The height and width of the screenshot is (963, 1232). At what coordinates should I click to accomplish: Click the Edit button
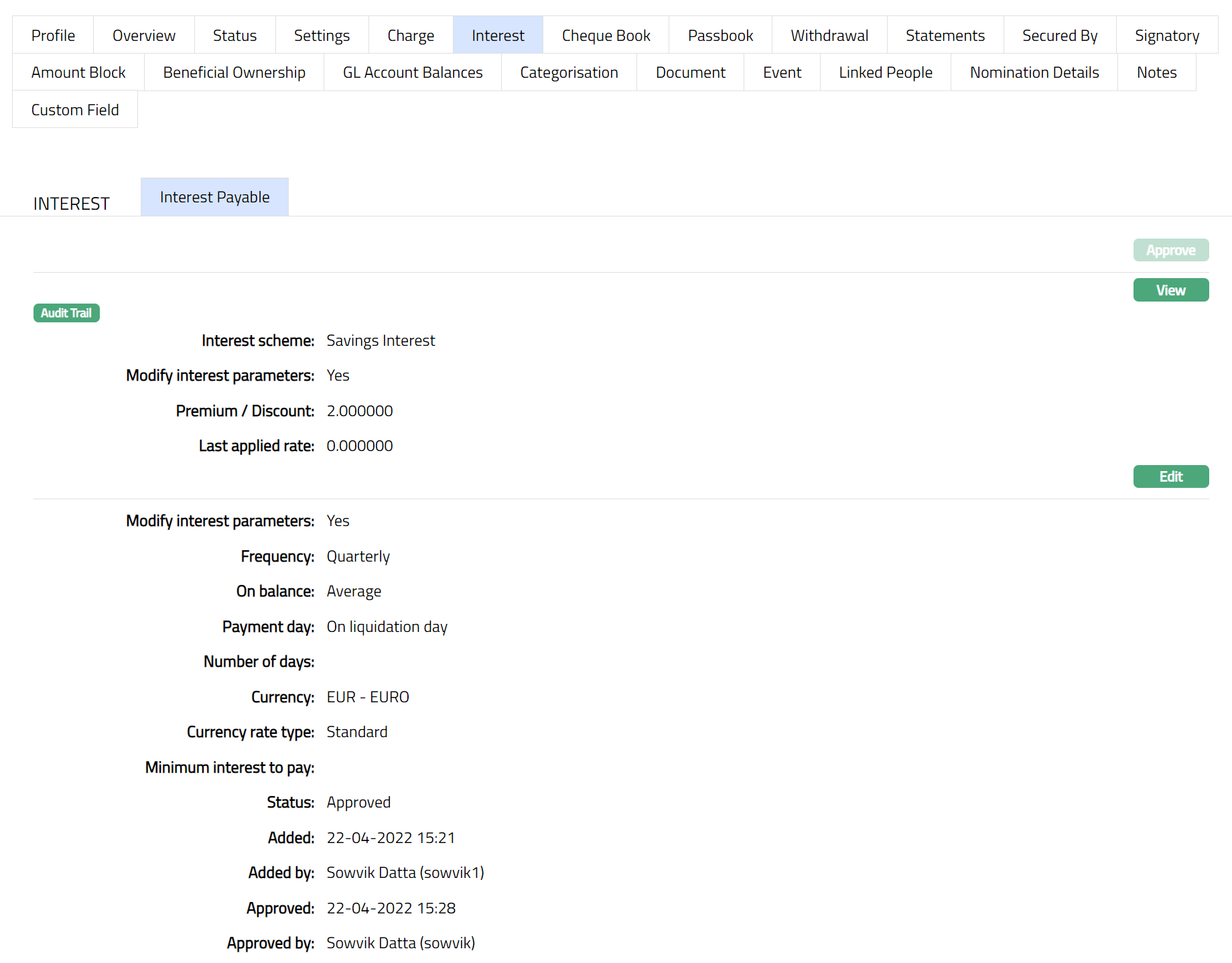pyautogui.click(x=1170, y=476)
